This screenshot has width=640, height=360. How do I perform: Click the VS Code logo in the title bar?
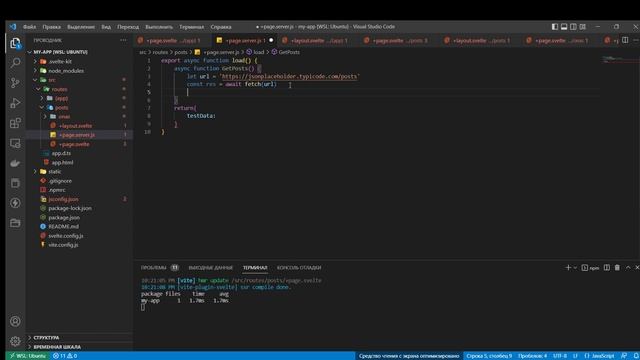pos(13,27)
